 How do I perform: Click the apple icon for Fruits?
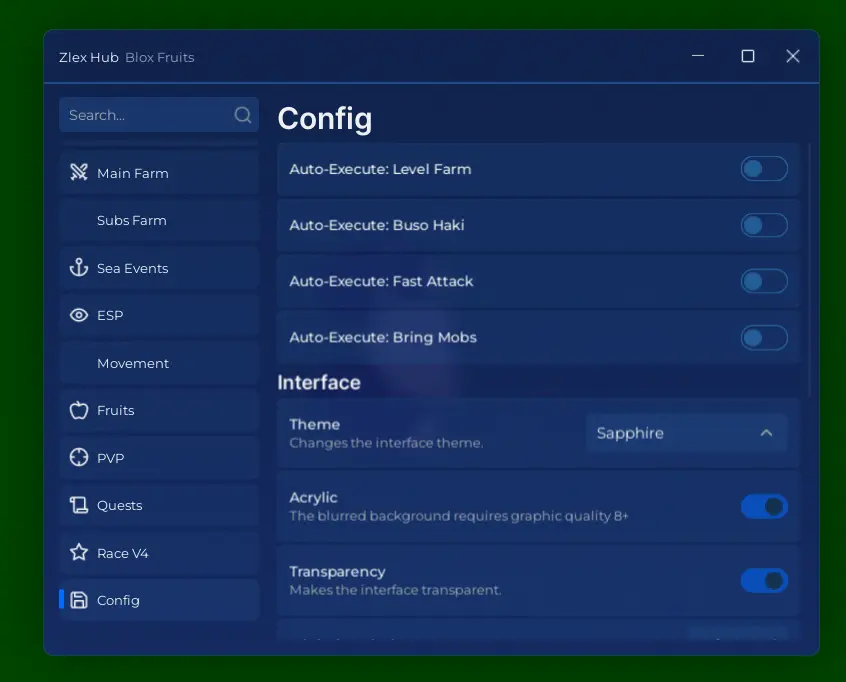(79, 410)
